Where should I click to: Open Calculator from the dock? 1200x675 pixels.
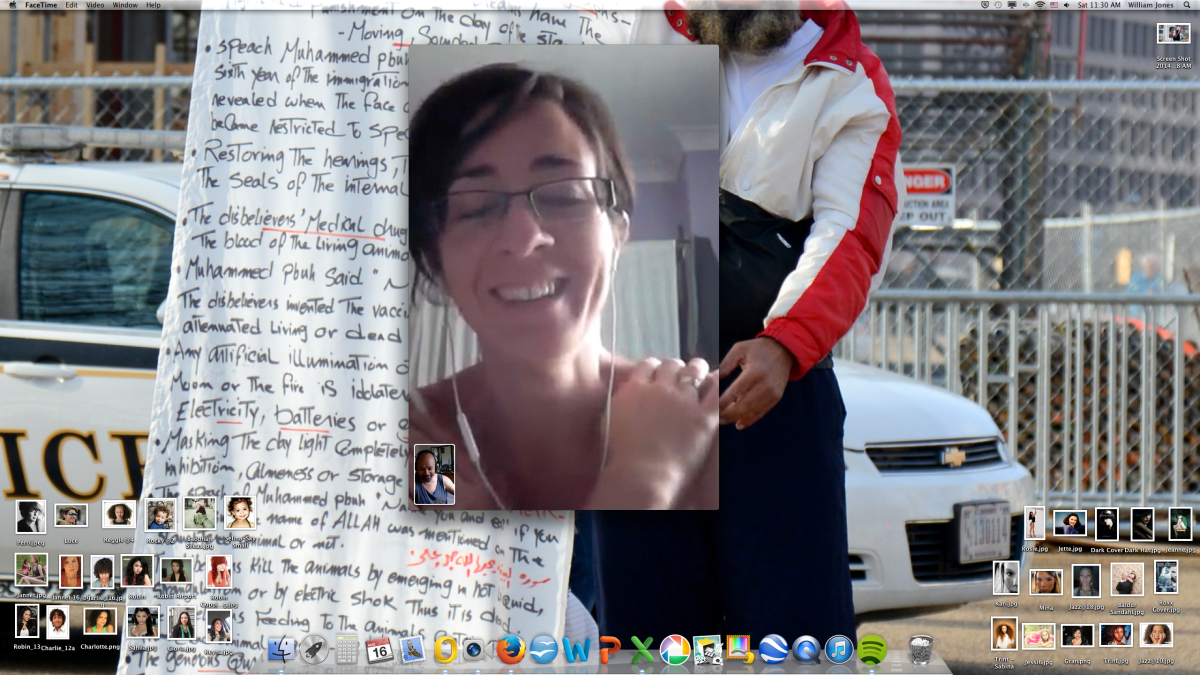pos(347,650)
